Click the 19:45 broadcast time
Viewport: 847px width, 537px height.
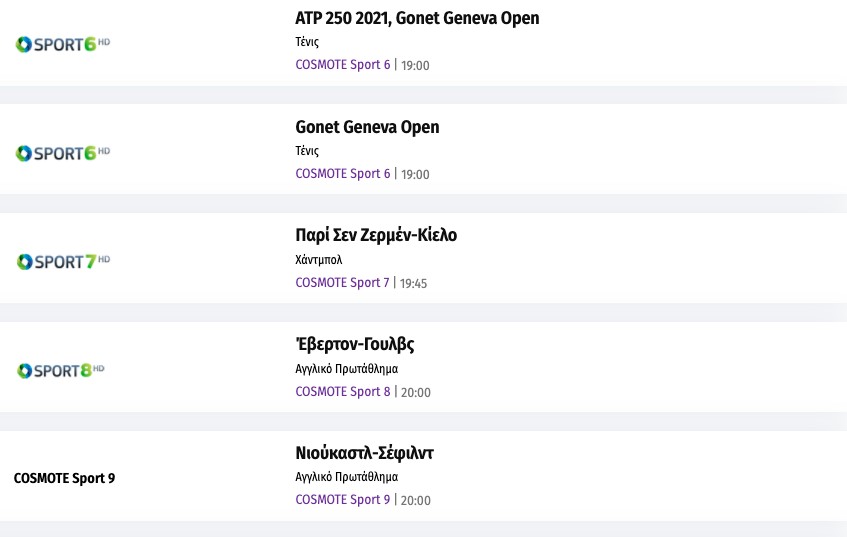point(413,283)
